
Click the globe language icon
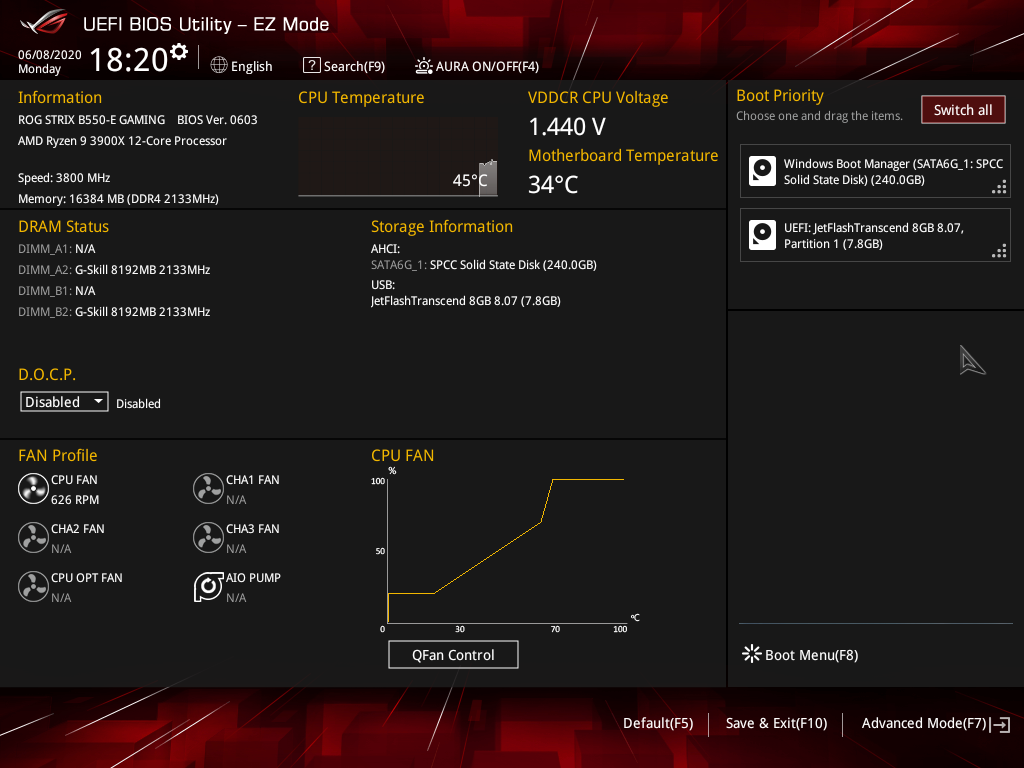coord(219,65)
